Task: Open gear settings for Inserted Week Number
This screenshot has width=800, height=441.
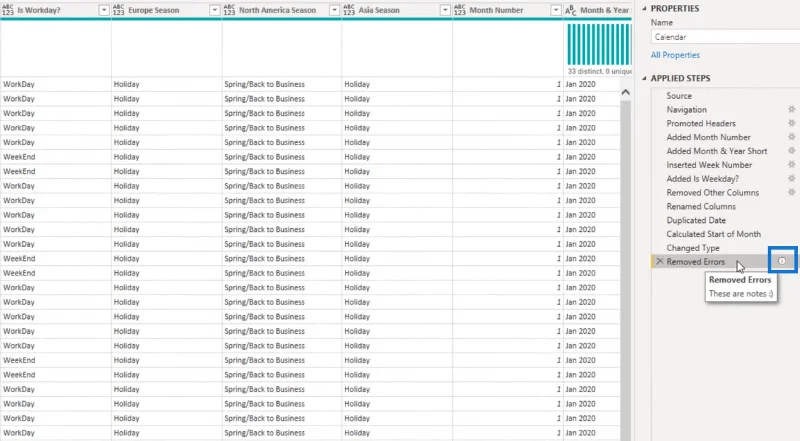Action: 791,164
